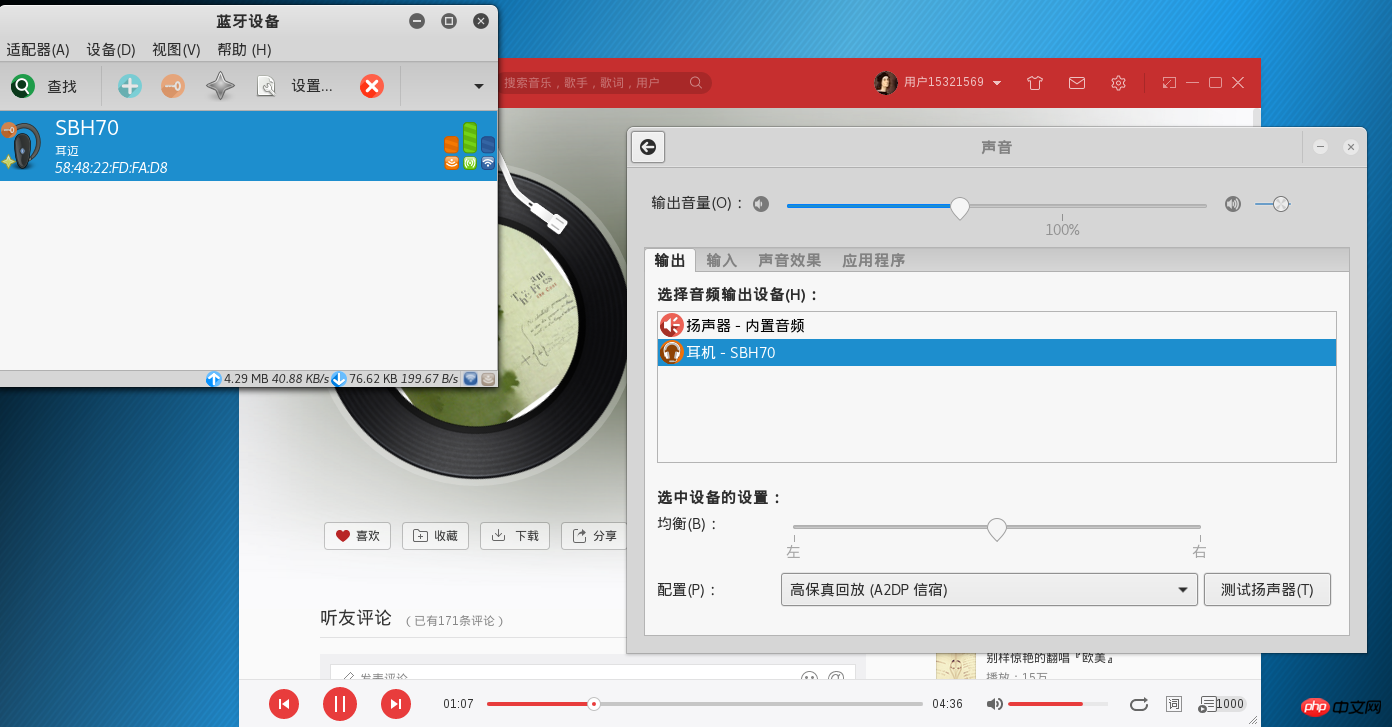Click the Test Speakers (测试扬声器) button
This screenshot has width=1392, height=727.
[1267, 590]
